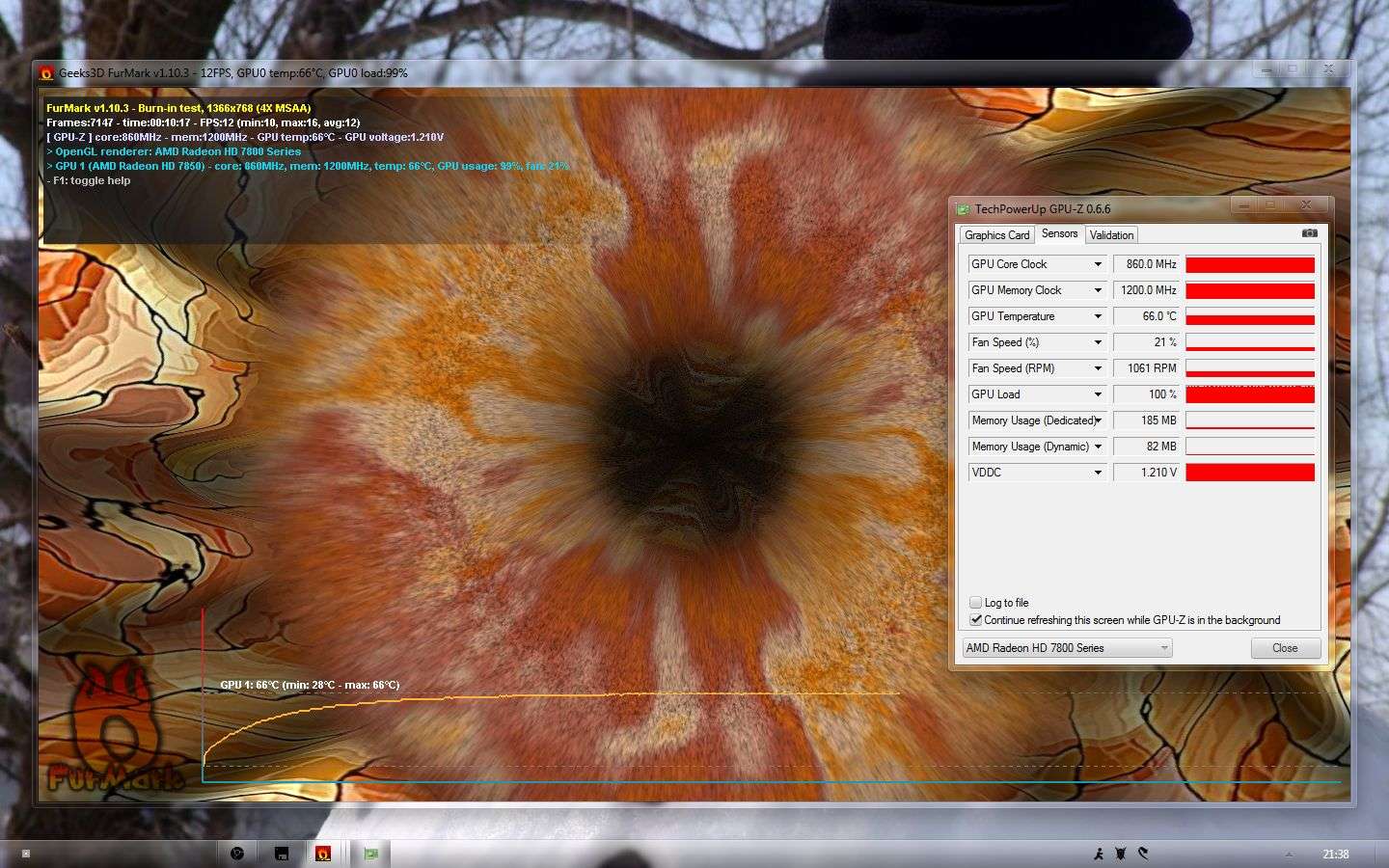Viewport: 1389px width, 868px height.
Task: Click the VDDC history graph
Action: point(1249,473)
